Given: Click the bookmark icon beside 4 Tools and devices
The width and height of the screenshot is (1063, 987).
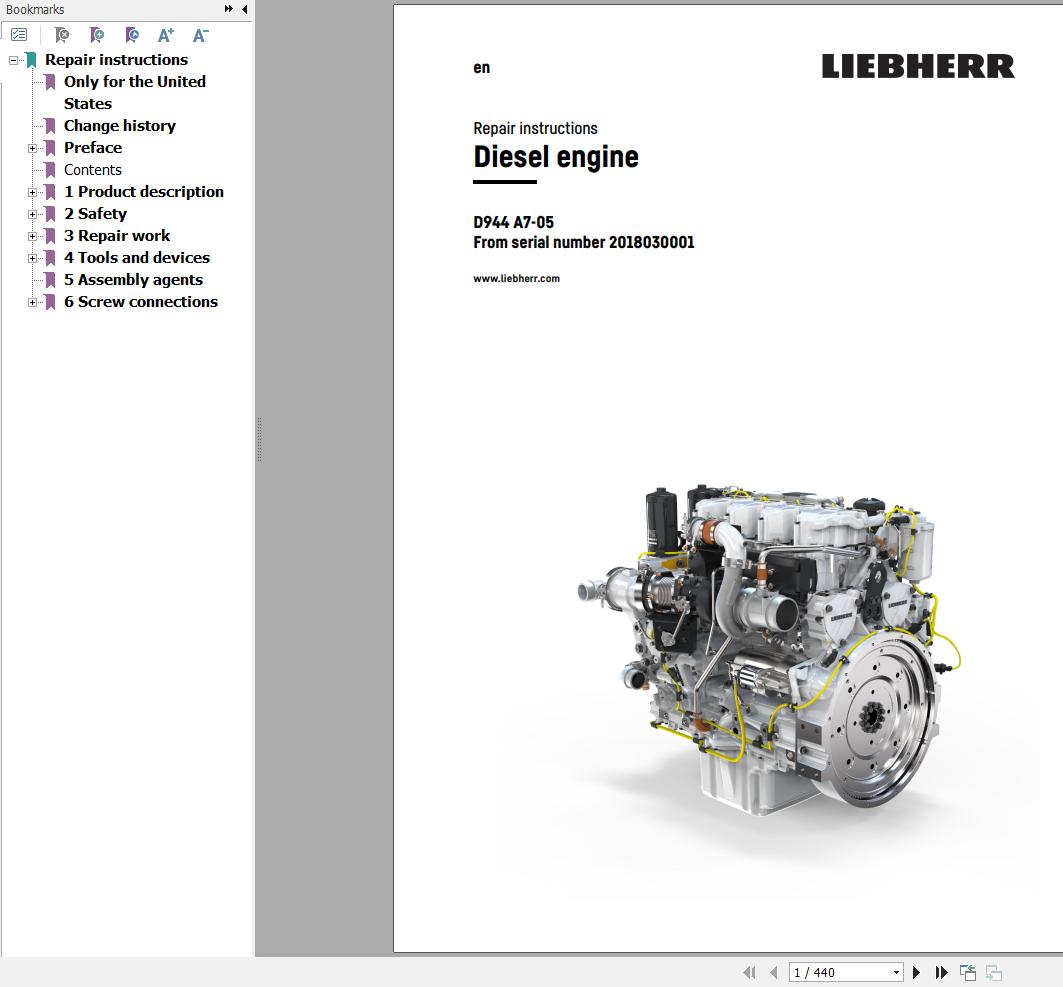Looking at the screenshot, I should coord(50,258).
